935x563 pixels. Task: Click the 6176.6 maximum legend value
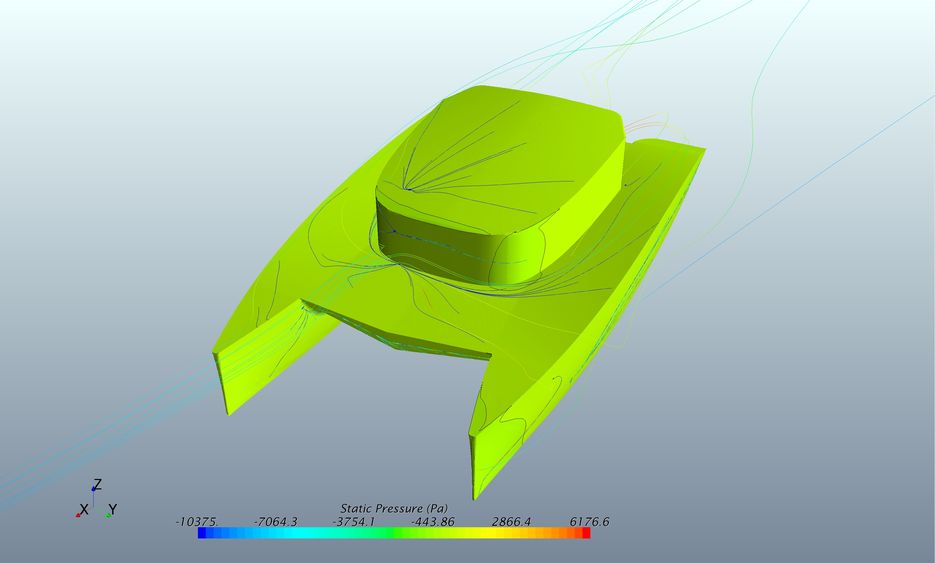click(x=589, y=521)
